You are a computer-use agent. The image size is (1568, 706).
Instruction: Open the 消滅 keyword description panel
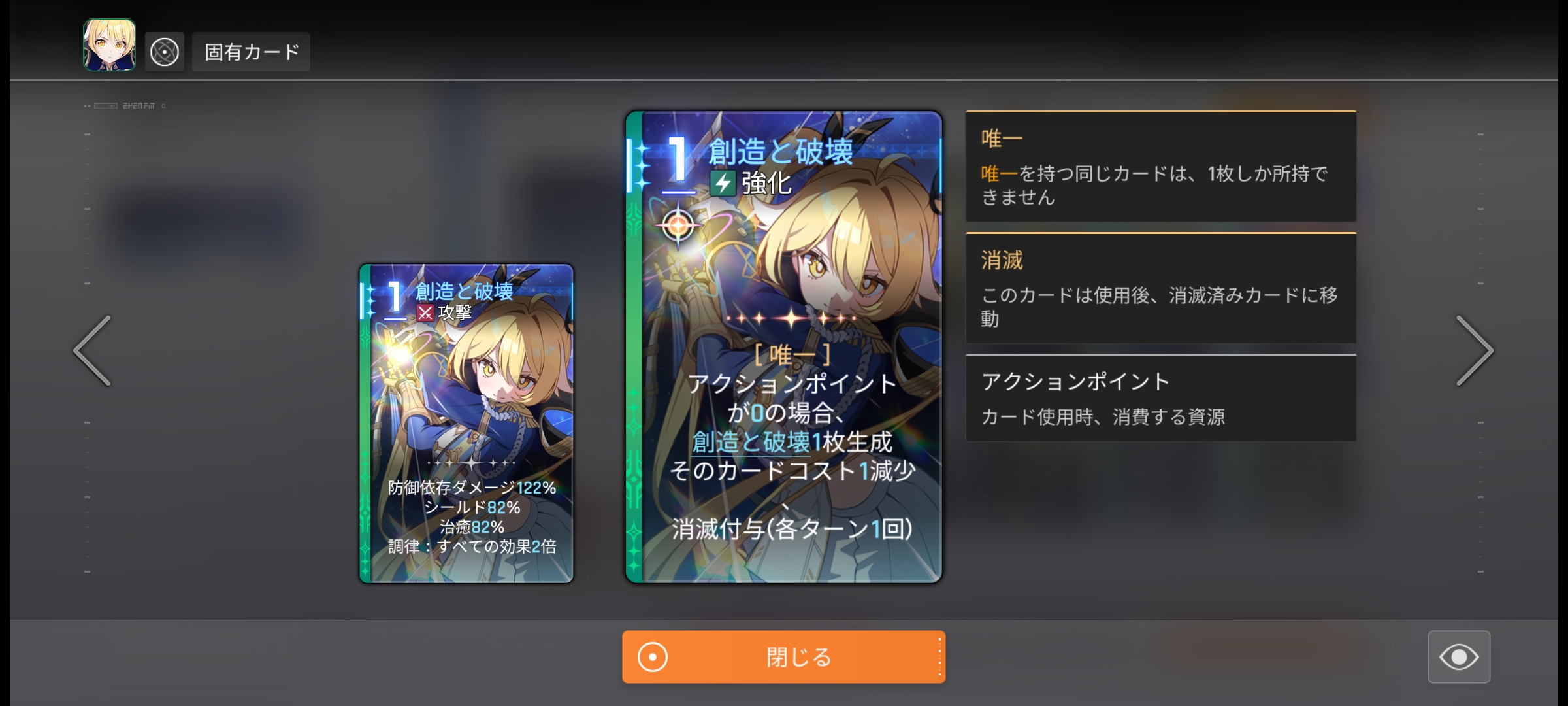[1161, 288]
